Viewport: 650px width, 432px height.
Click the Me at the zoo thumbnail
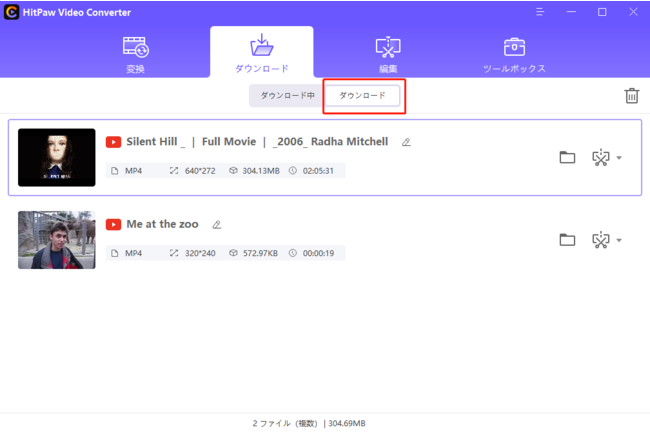57,240
